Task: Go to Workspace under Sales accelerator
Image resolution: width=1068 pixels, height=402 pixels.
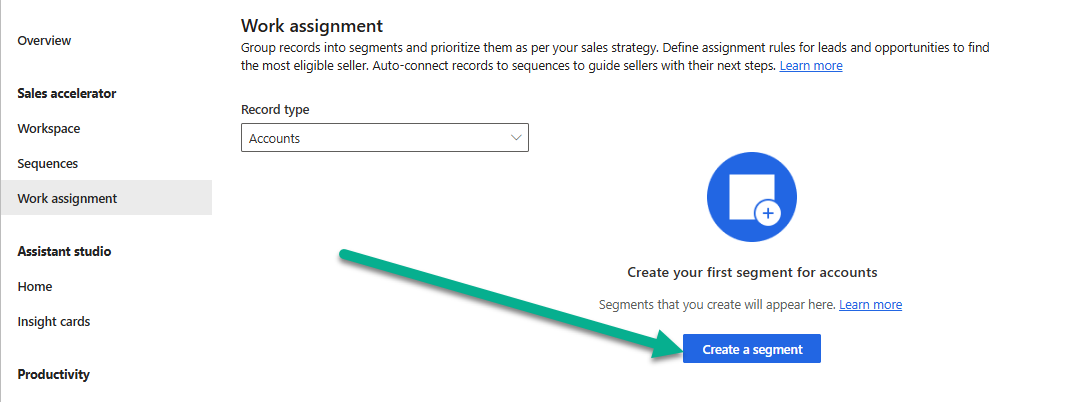Action: pyautogui.click(x=49, y=128)
